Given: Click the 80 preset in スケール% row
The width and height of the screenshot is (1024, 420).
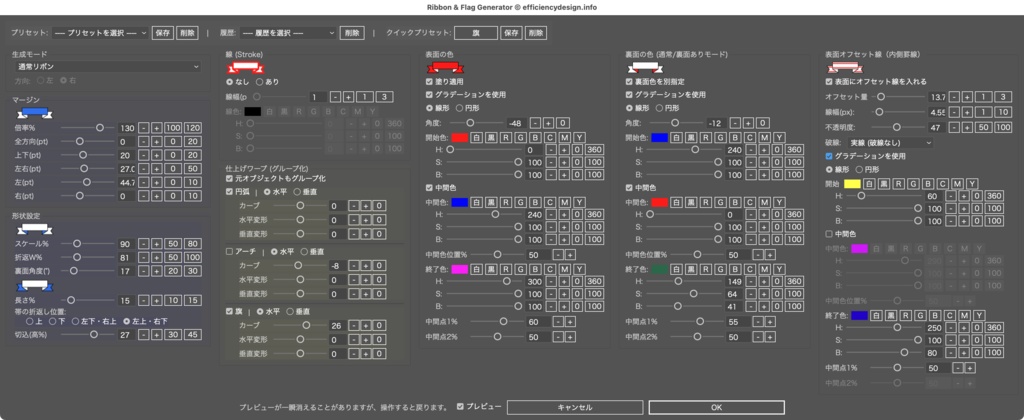Looking at the screenshot, I should [193, 244].
